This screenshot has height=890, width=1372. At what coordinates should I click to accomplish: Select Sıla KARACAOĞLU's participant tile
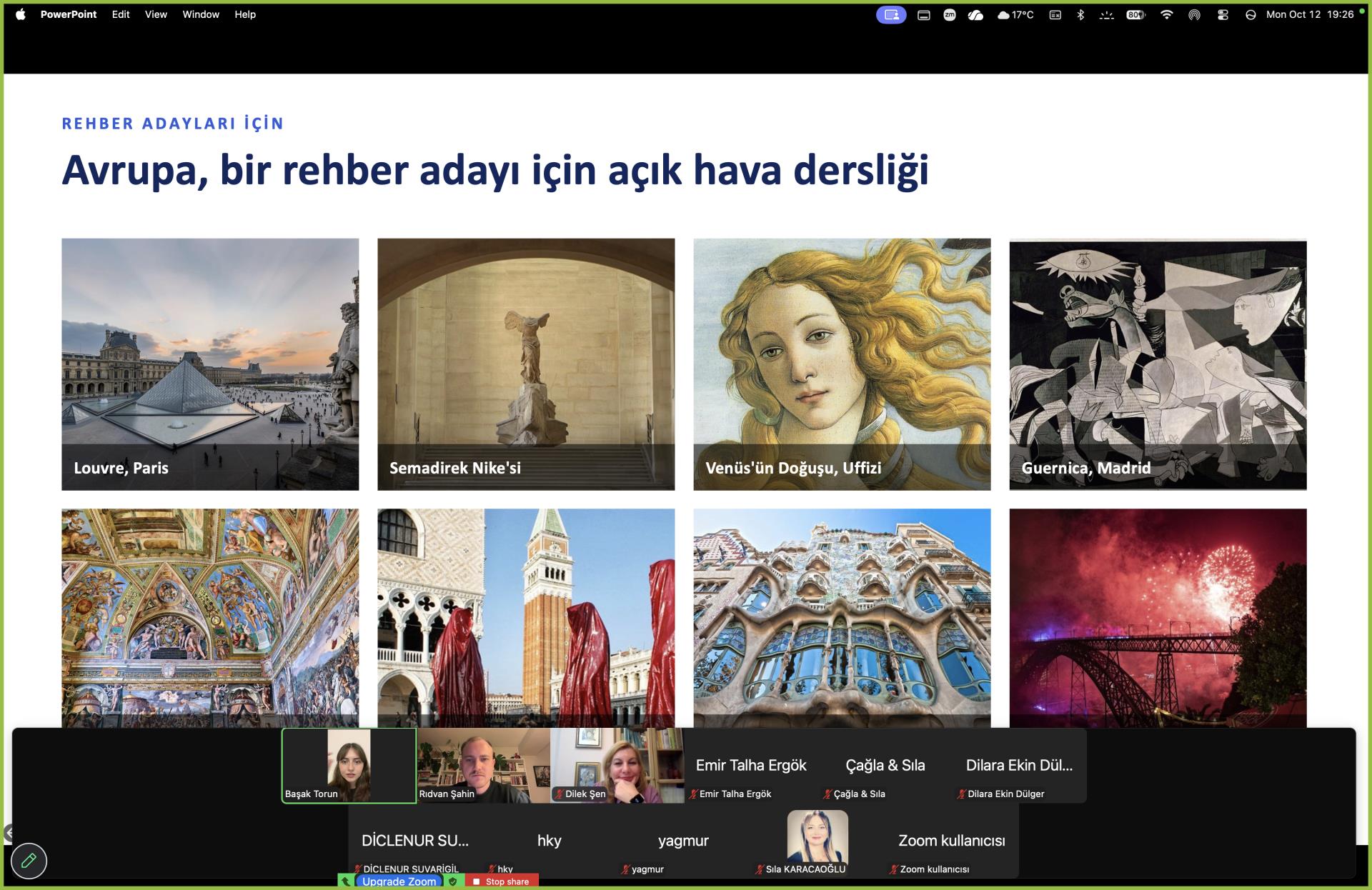(817, 841)
